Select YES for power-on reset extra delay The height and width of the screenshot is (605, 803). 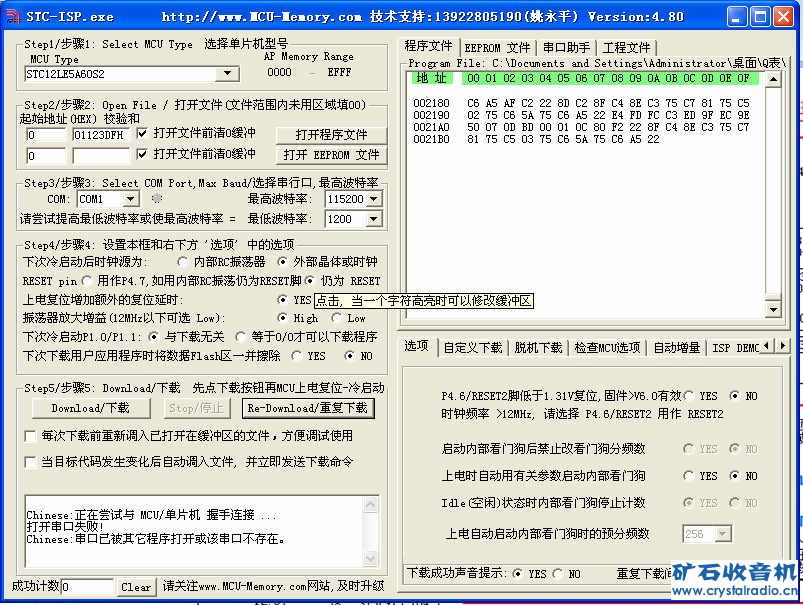pos(282,299)
